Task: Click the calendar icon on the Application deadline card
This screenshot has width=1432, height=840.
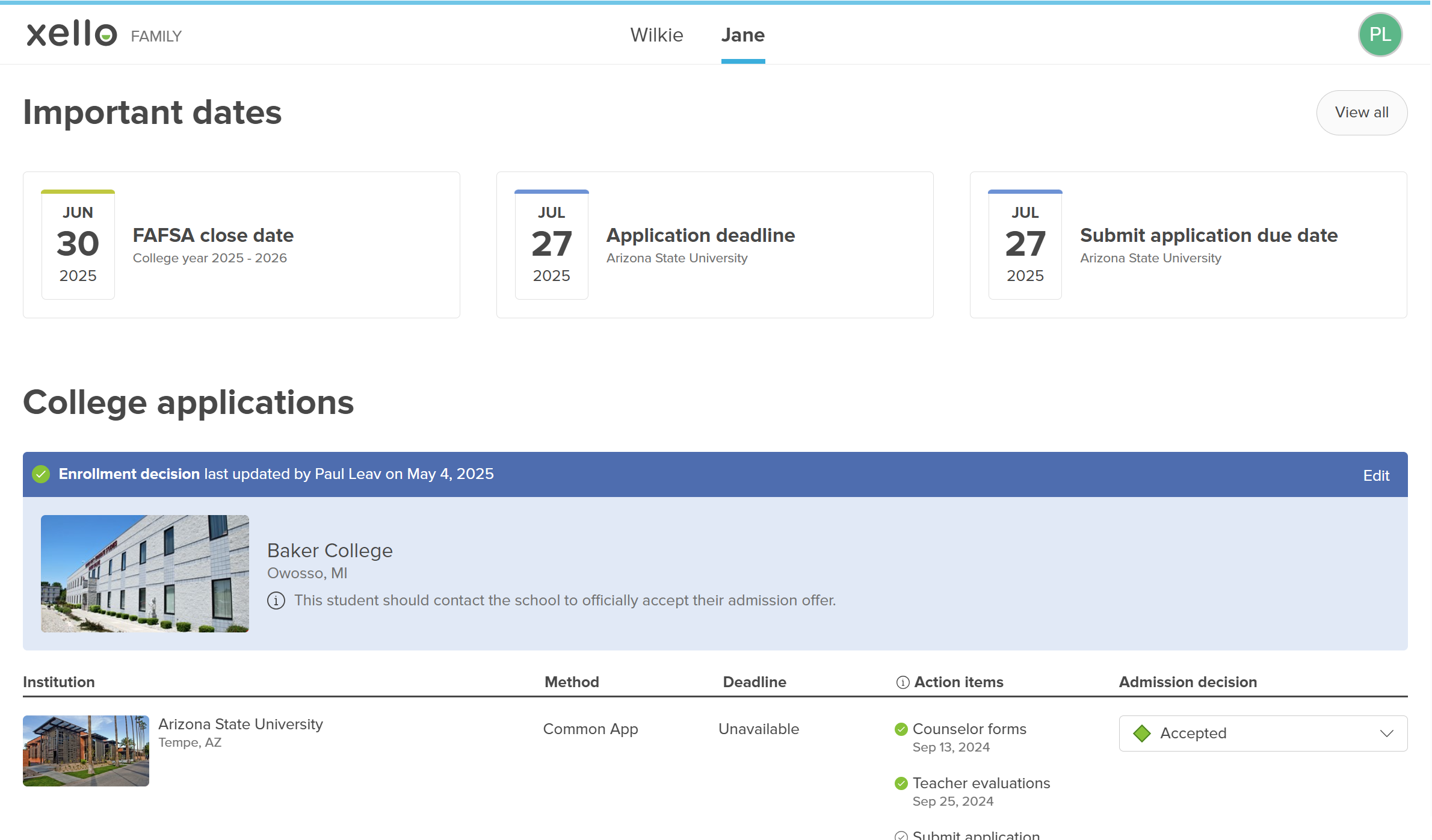Action: tap(552, 244)
